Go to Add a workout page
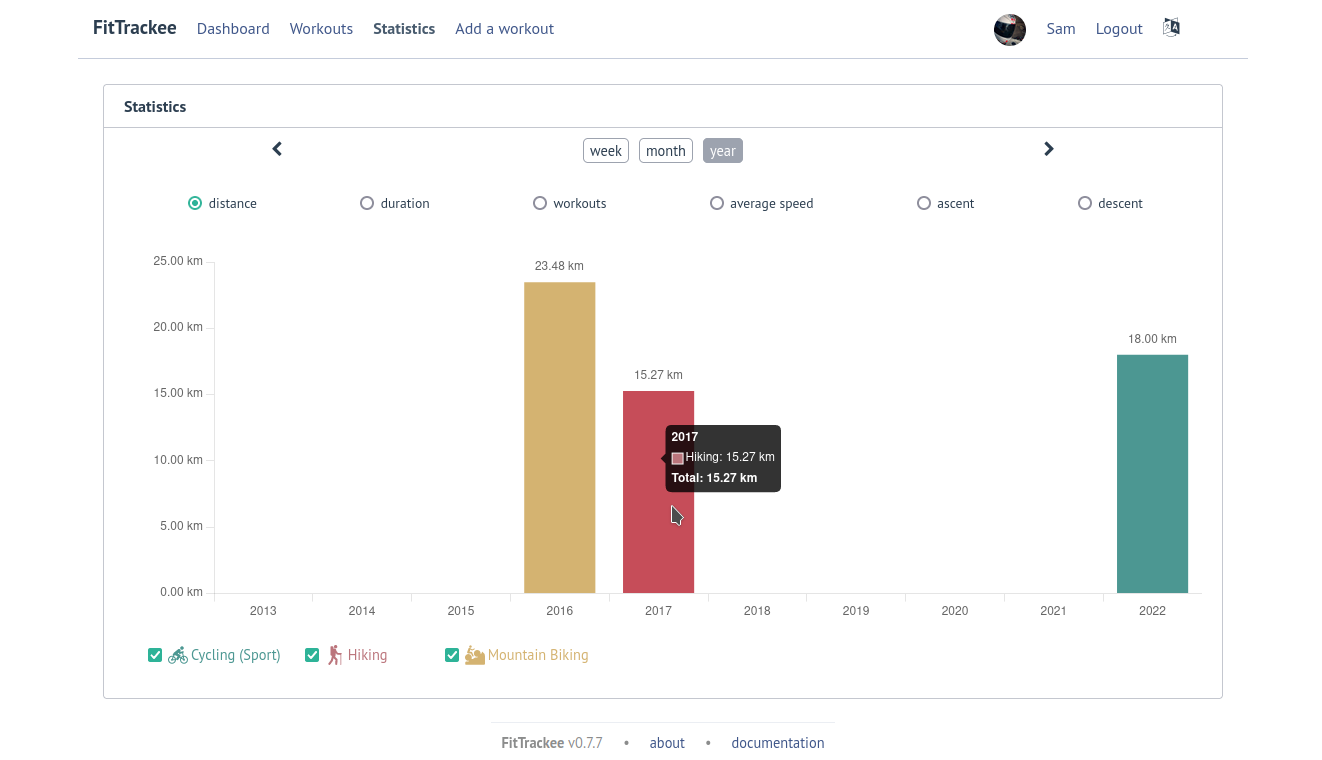The width and height of the screenshot is (1322, 760). (504, 29)
